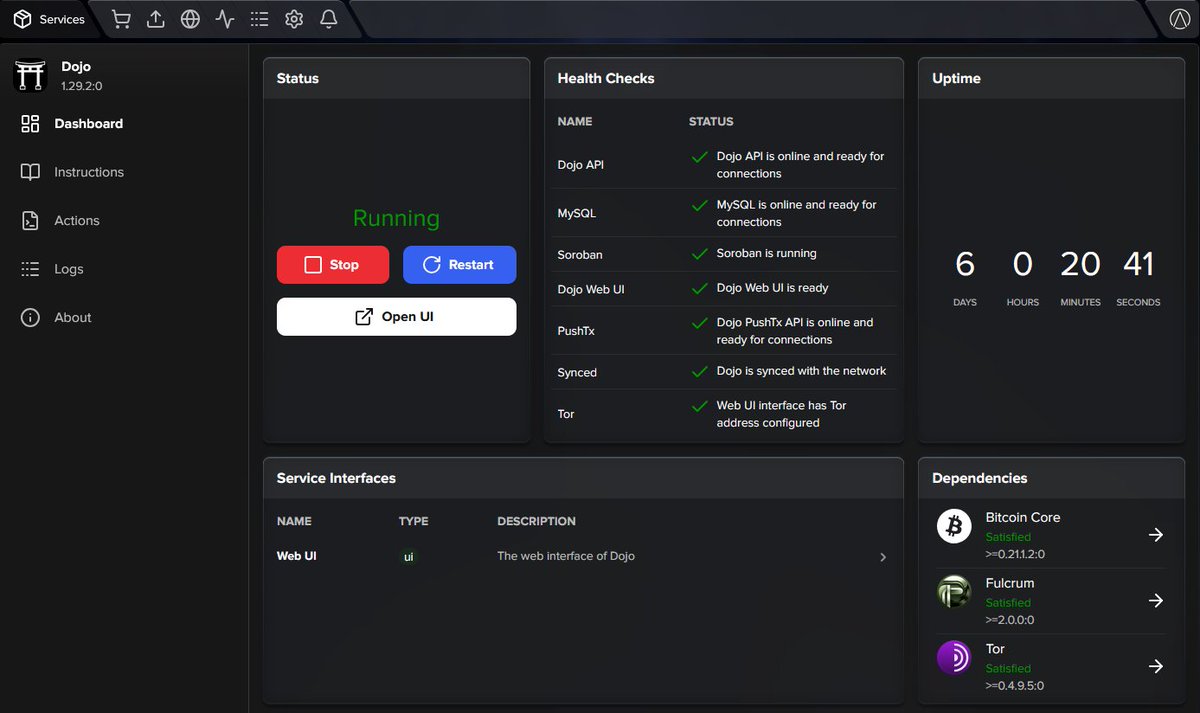Click the sideload upload icon
The image size is (1200, 713).
(155, 19)
